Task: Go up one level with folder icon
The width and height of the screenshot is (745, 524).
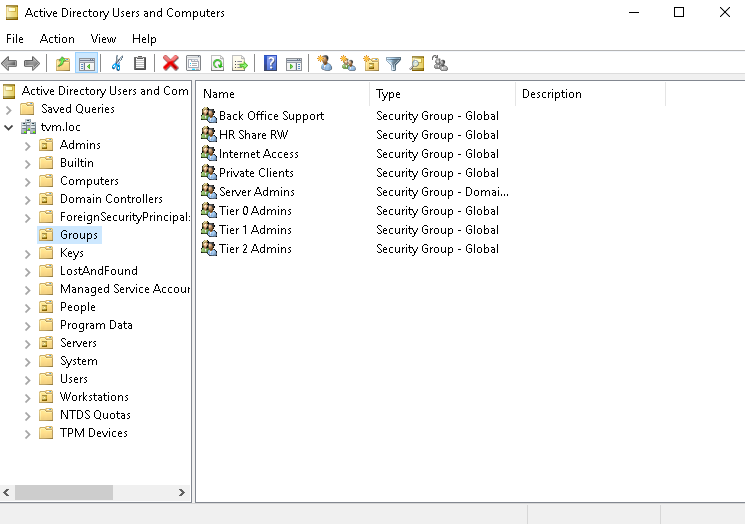Action: 63,63
